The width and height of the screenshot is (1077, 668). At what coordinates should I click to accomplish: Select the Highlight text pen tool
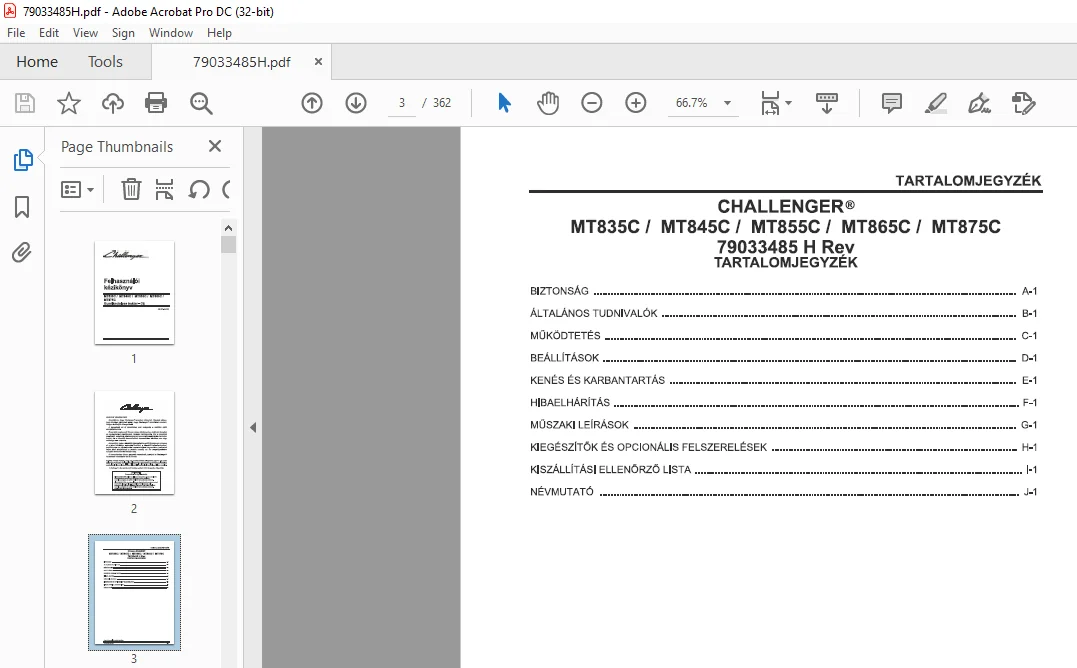[x=936, y=103]
